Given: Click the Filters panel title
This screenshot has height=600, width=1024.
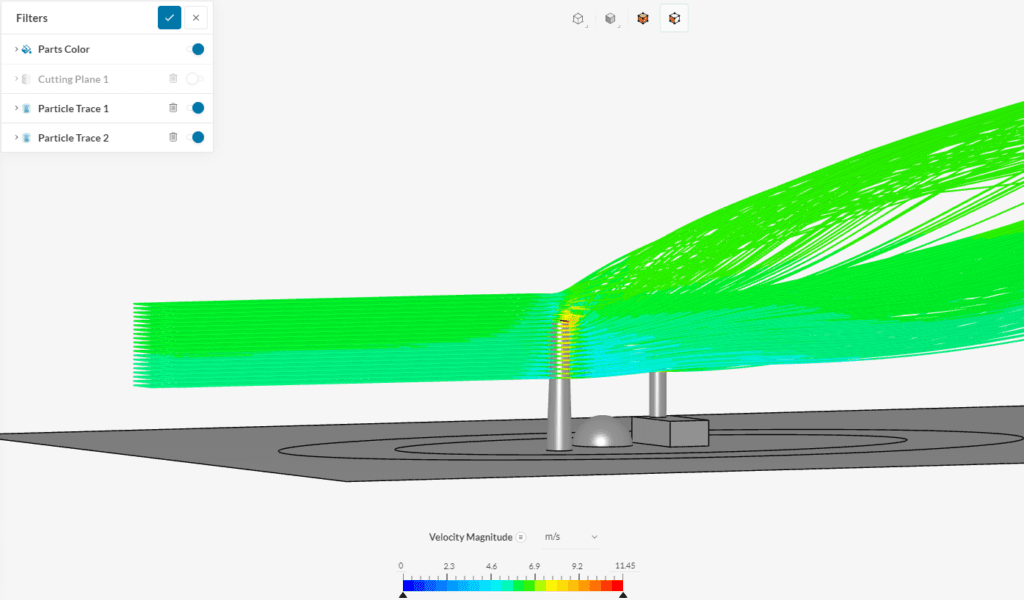Looking at the screenshot, I should click(x=31, y=17).
